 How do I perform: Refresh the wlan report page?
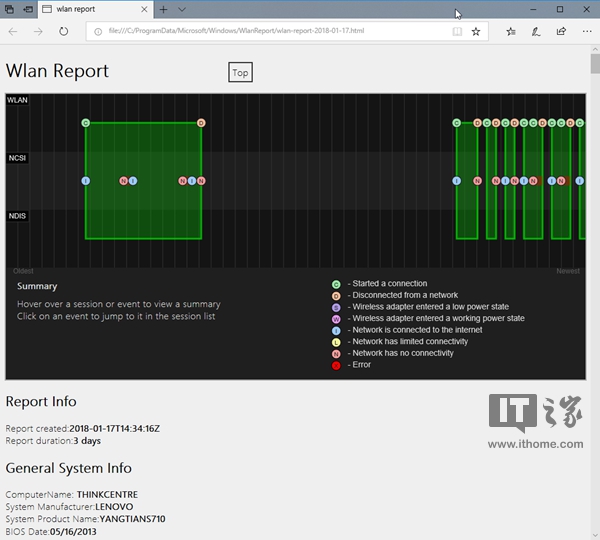click(63, 31)
